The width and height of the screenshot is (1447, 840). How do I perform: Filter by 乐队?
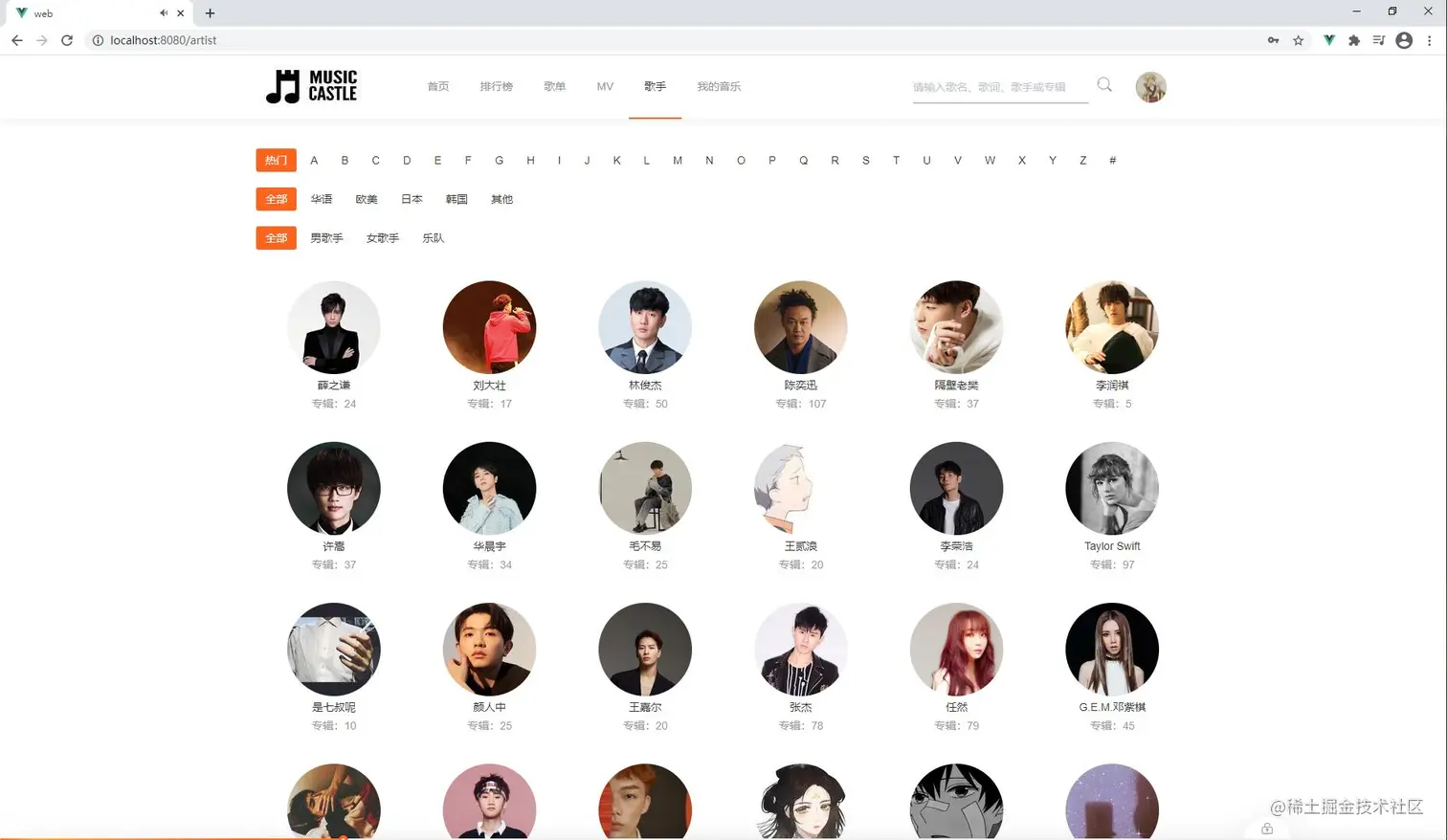[434, 237]
